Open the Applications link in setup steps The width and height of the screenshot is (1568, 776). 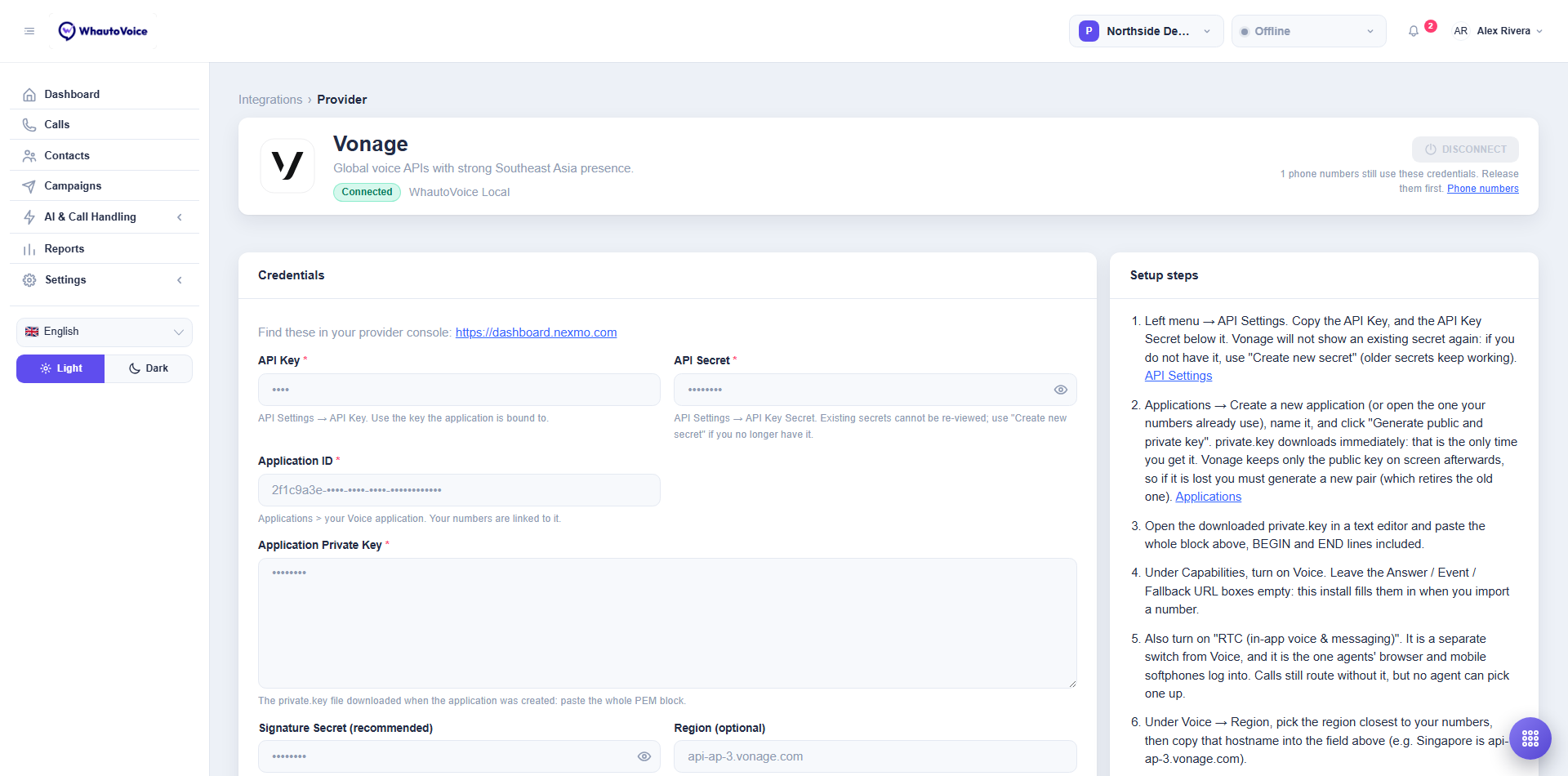pyautogui.click(x=1208, y=497)
